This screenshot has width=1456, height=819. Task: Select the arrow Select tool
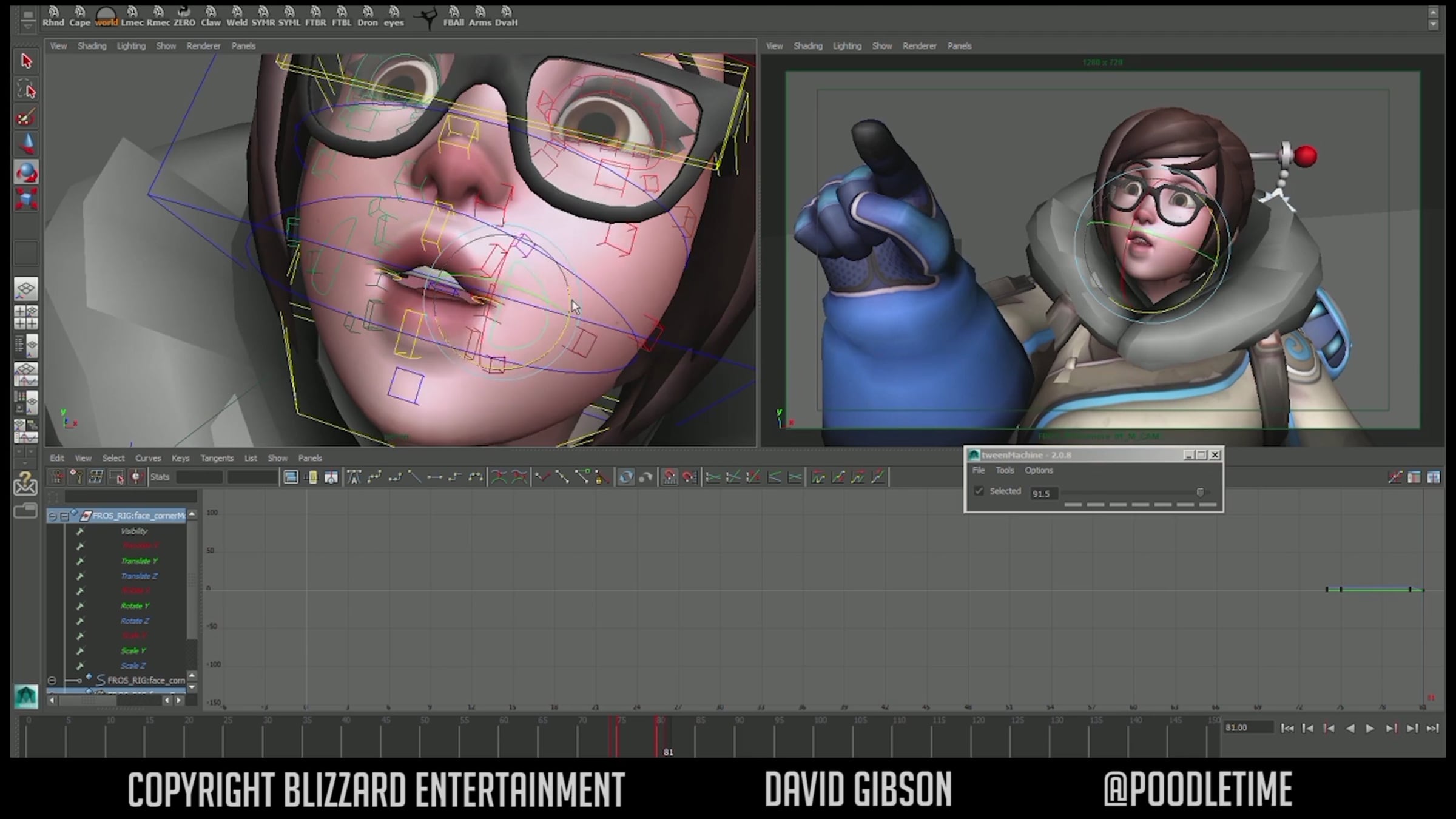point(25,61)
